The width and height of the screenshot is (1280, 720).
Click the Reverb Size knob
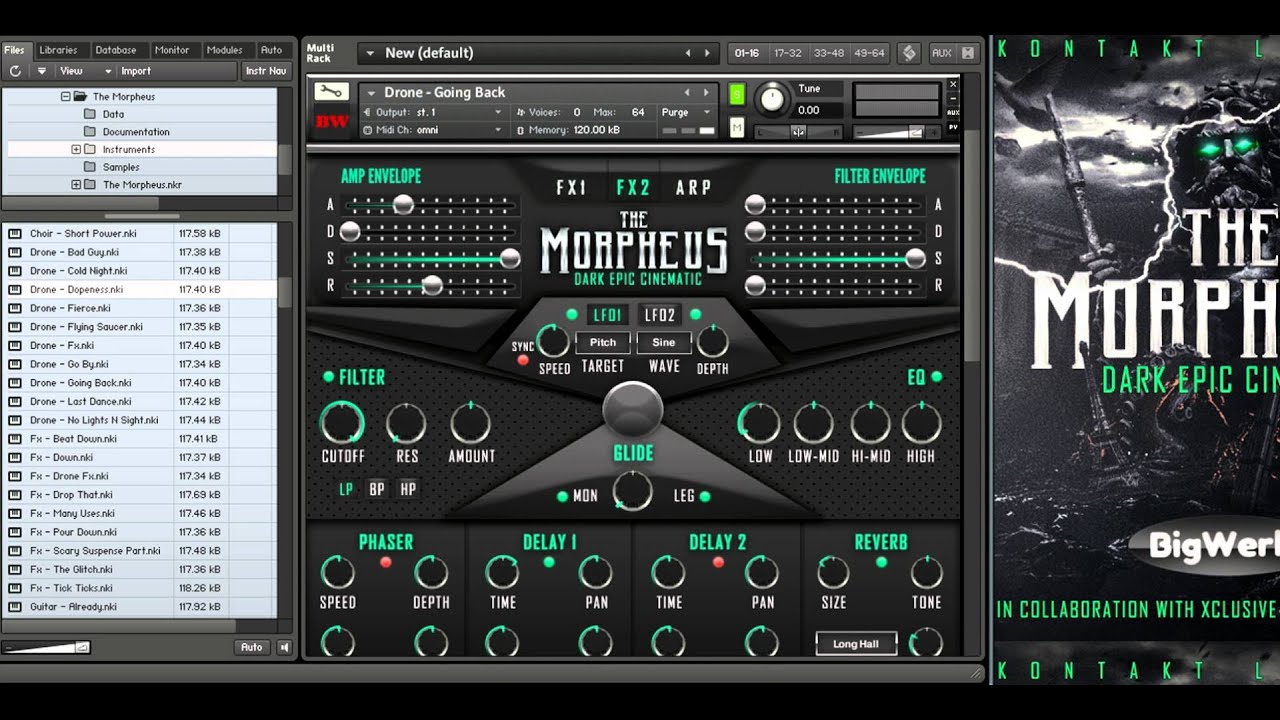click(x=833, y=573)
